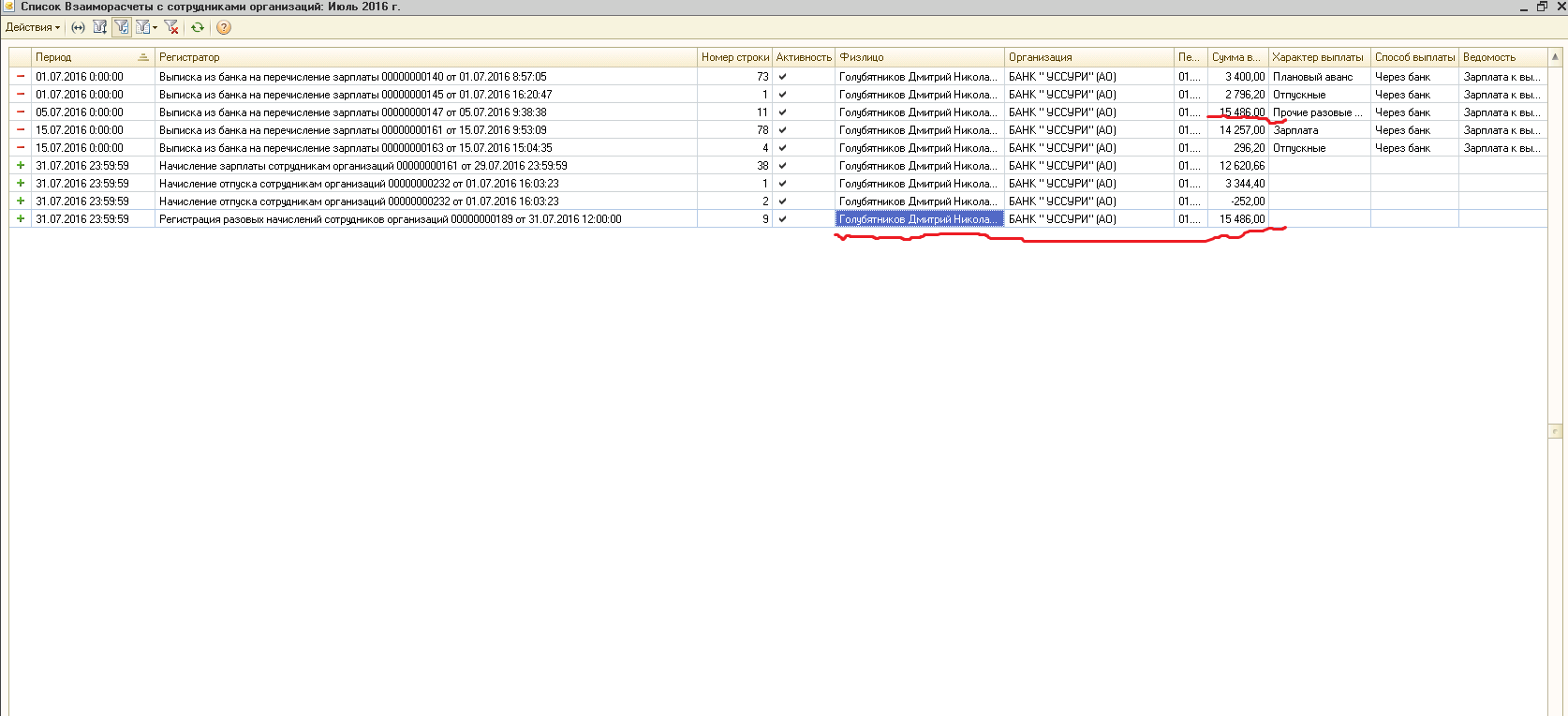Disable filter using funnel with red X
Image resolution: width=1568 pixels, height=716 pixels.
click(x=171, y=27)
